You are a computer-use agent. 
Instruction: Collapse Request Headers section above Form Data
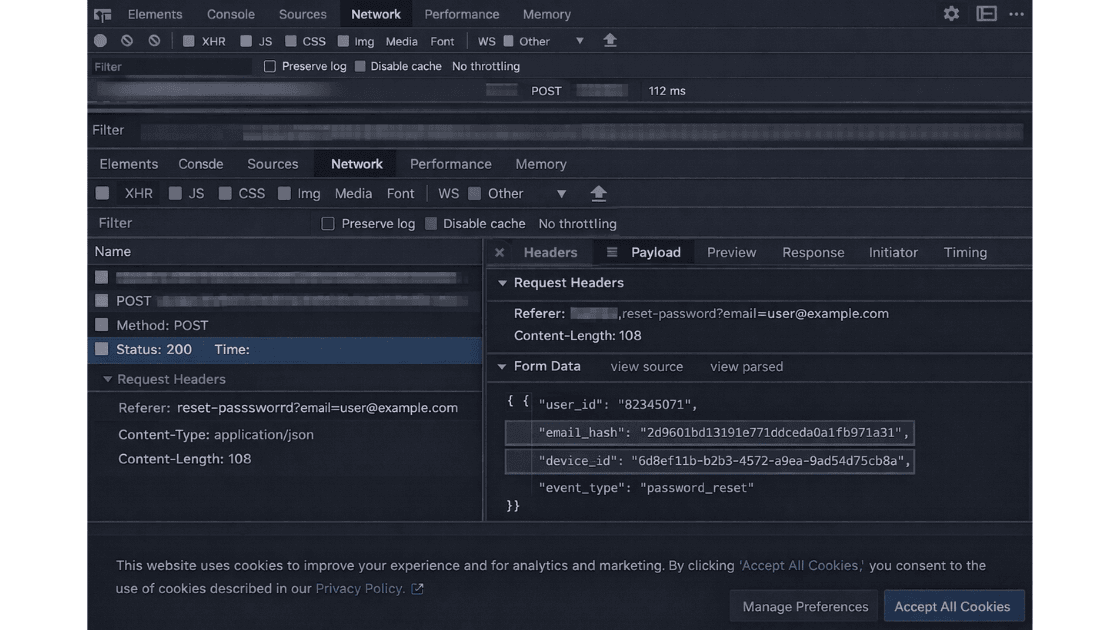(502, 283)
